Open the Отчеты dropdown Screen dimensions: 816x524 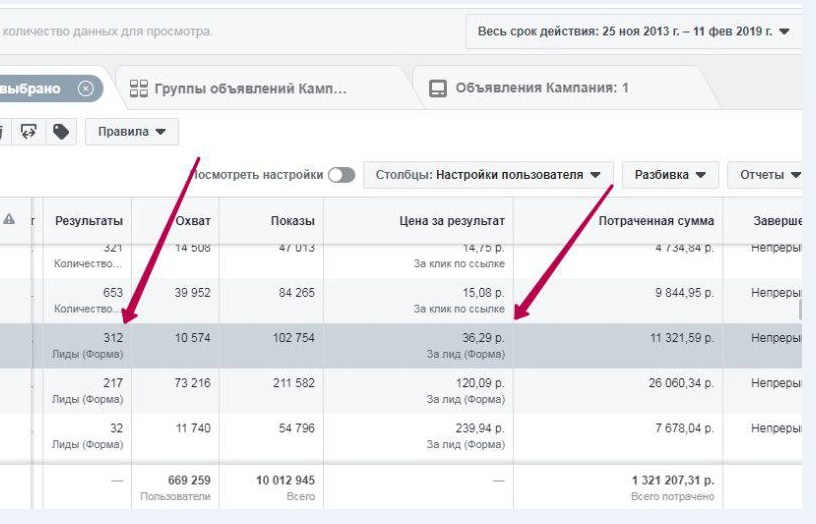click(765, 175)
